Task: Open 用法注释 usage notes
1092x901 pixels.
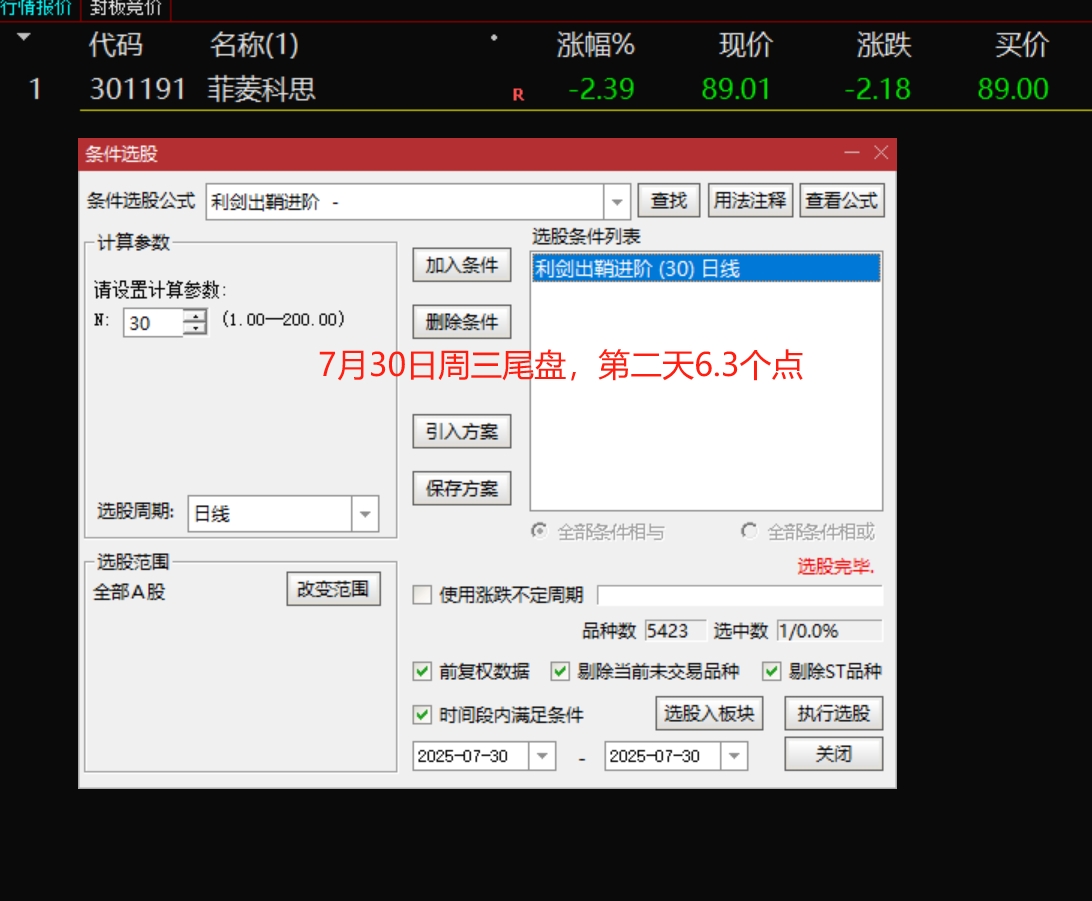Action: tap(750, 201)
